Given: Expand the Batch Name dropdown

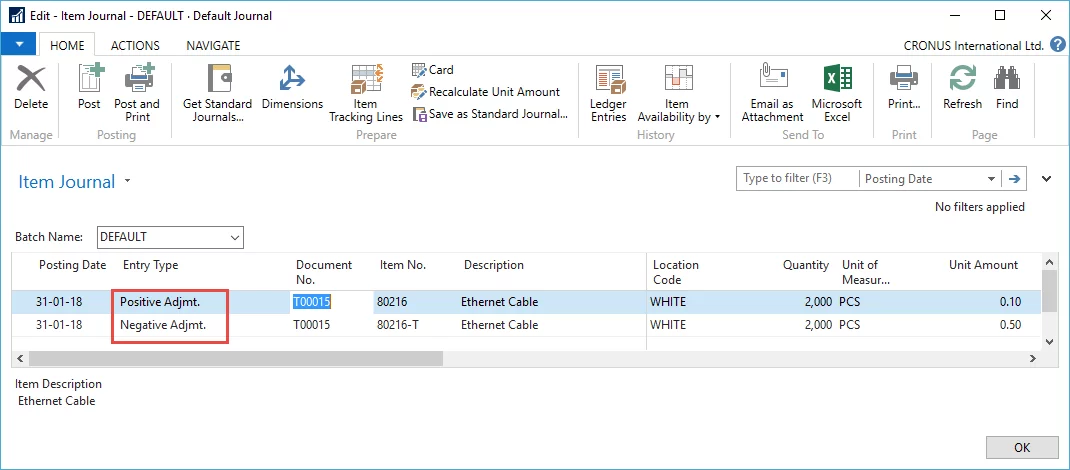Looking at the screenshot, I should coord(235,237).
